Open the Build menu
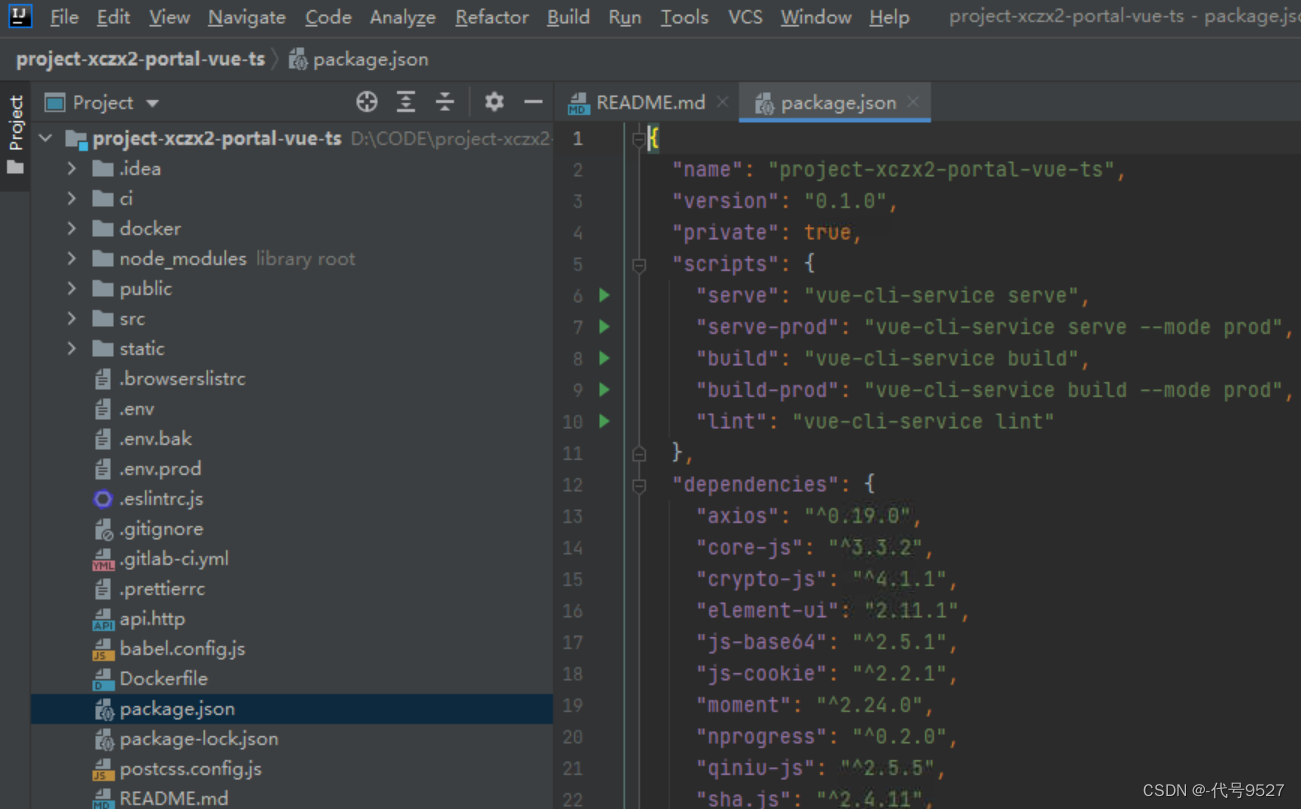1301x809 pixels. tap(568, 17)
